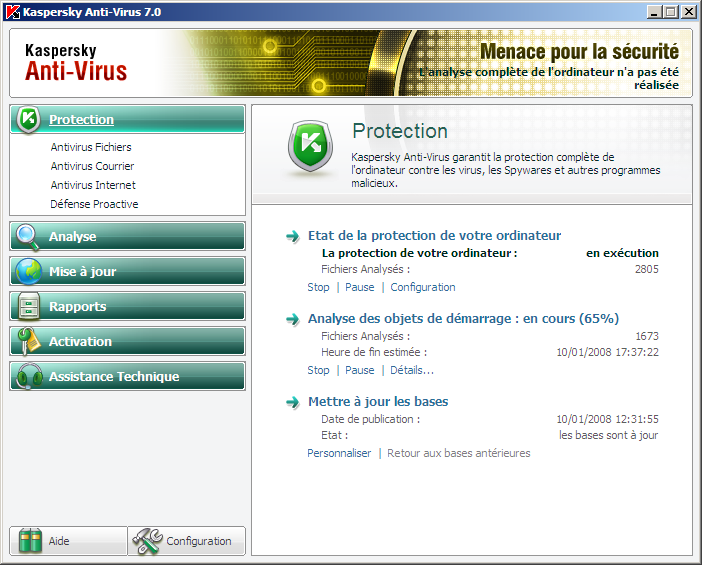This screenshot has height=565, width=702.
Task: Stop the computer protection
Action: pos(318,287)
